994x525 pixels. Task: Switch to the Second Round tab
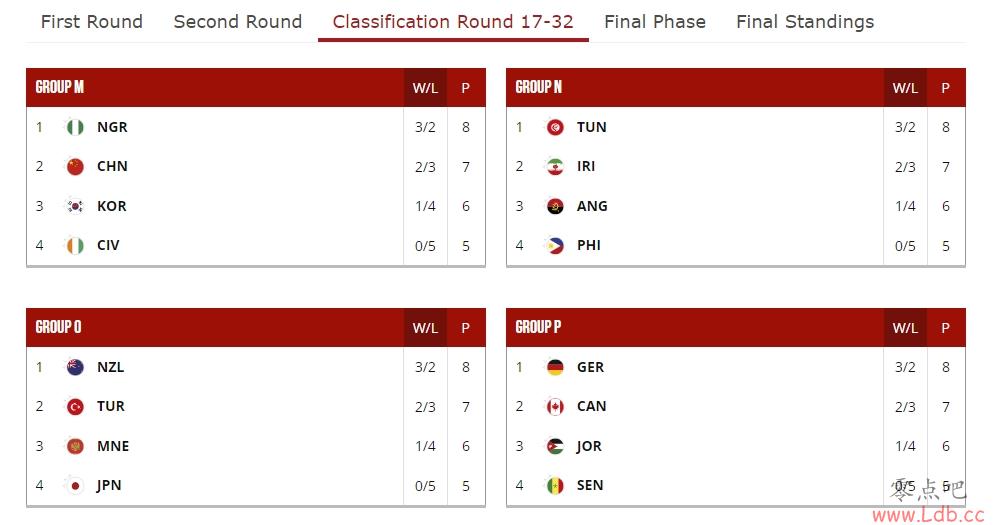click(x=238, y=22)
